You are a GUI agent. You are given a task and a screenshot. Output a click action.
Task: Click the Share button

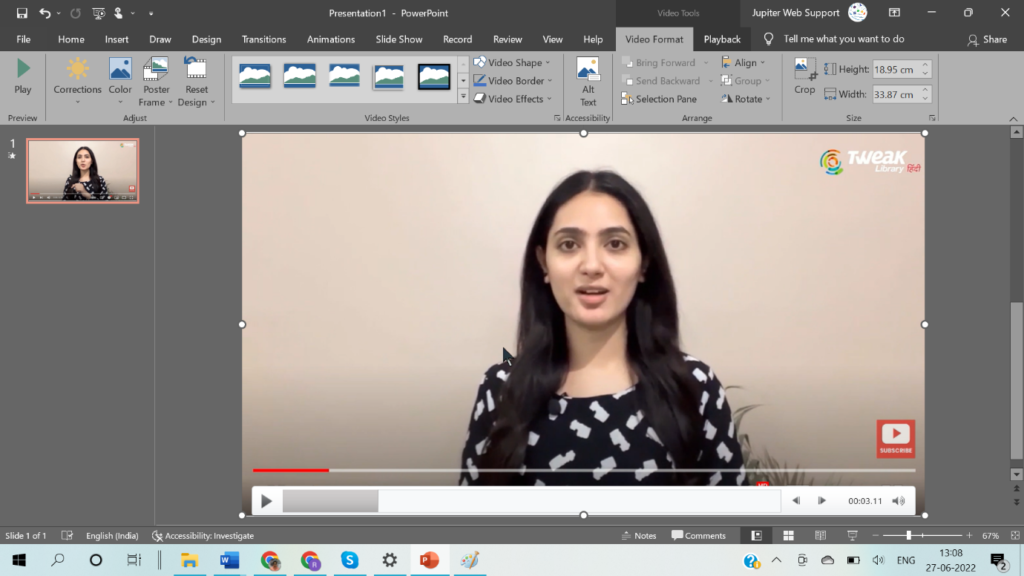coord(987,40)
